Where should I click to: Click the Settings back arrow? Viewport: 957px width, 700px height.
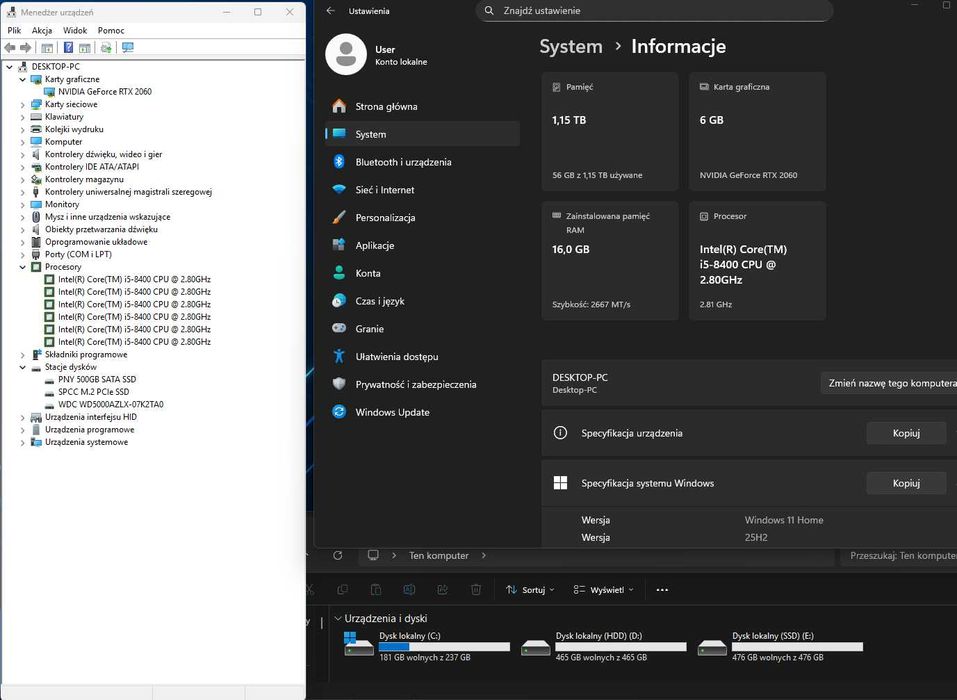pyautogui.click(x=331, y=11)
